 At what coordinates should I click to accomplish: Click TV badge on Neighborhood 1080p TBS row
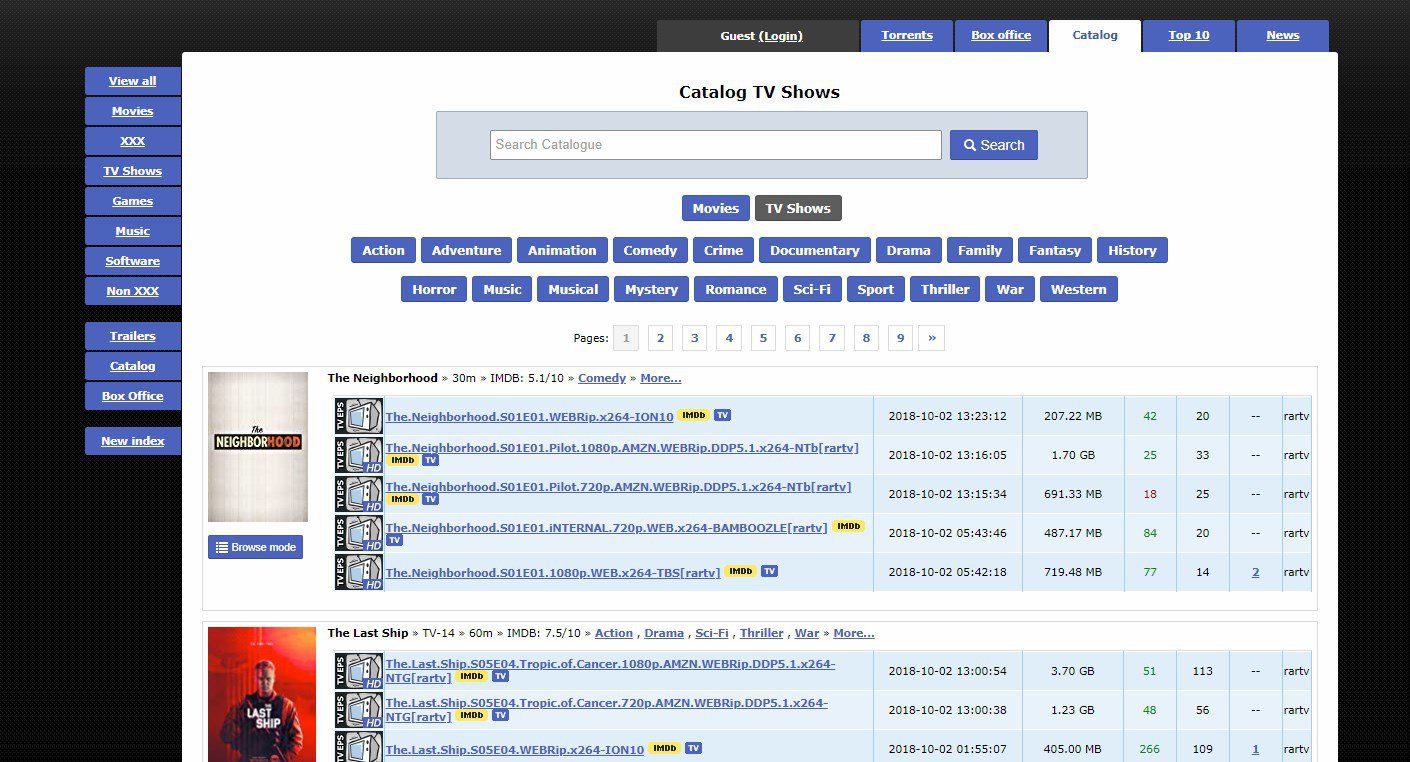click(x=769, y=571)
